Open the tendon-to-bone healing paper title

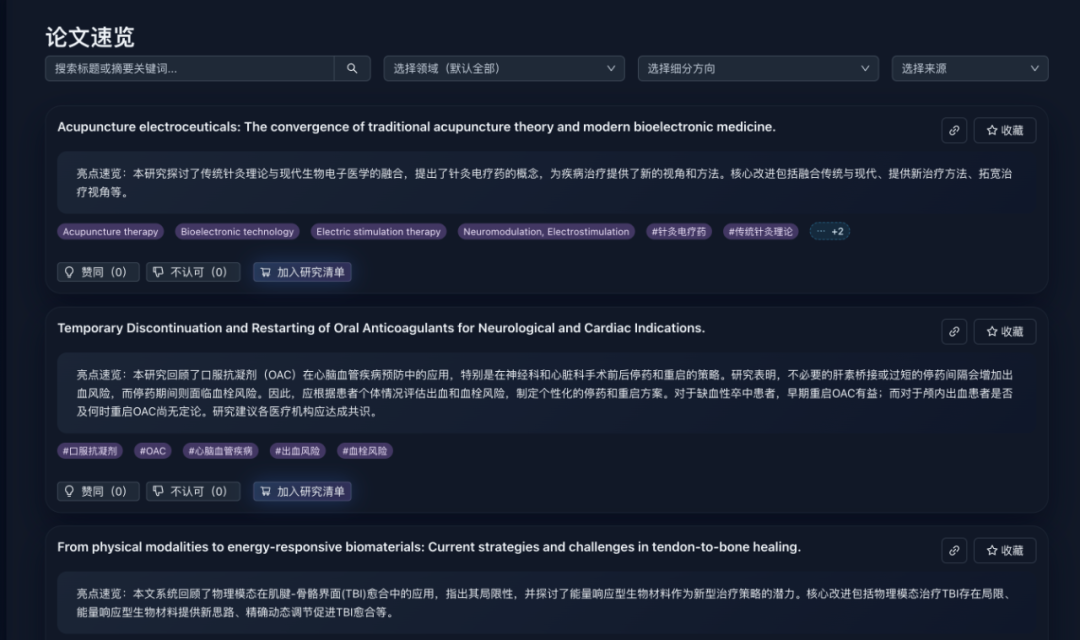point(429,547)
